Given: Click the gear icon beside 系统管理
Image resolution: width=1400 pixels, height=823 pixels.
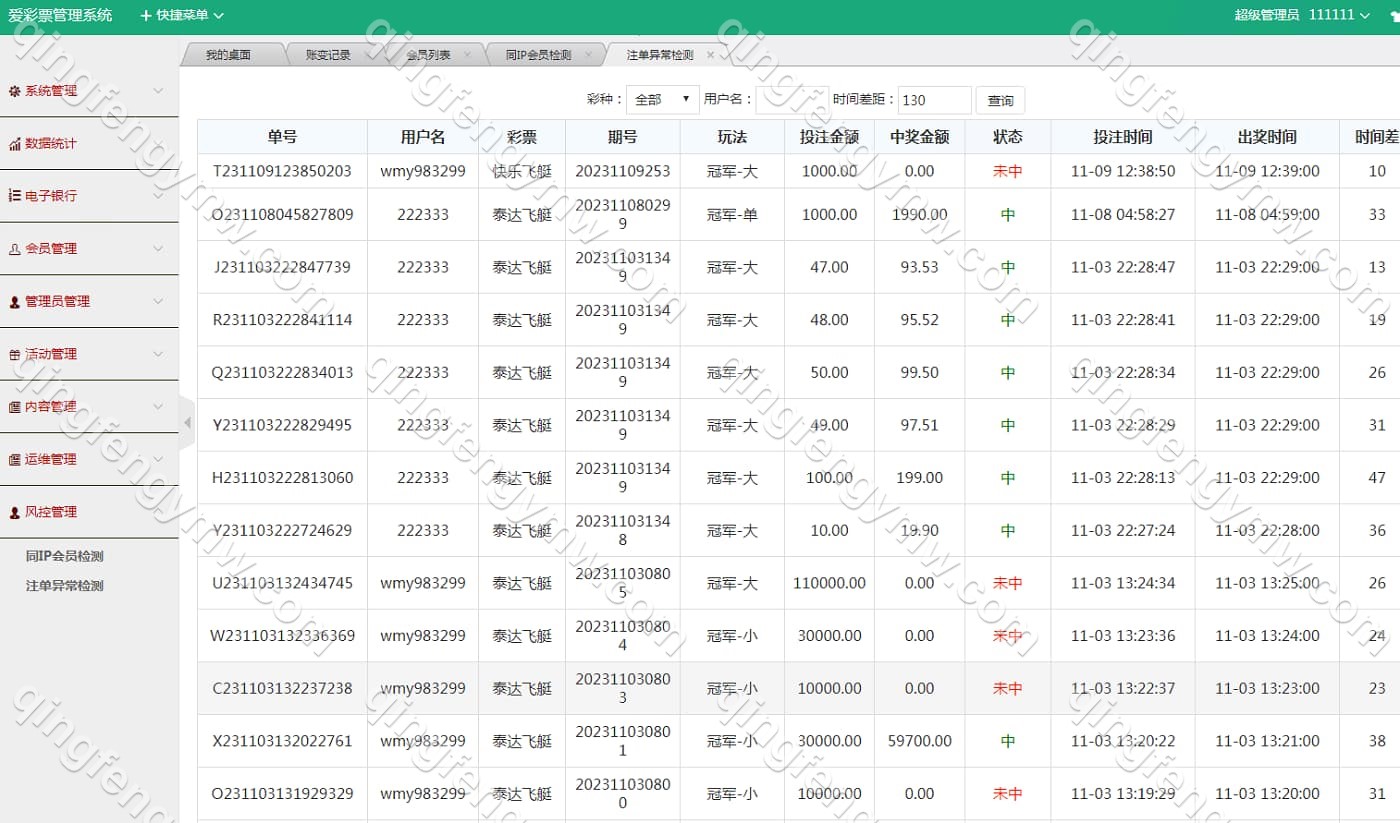Looking at the screenshot, I should 14,91.
